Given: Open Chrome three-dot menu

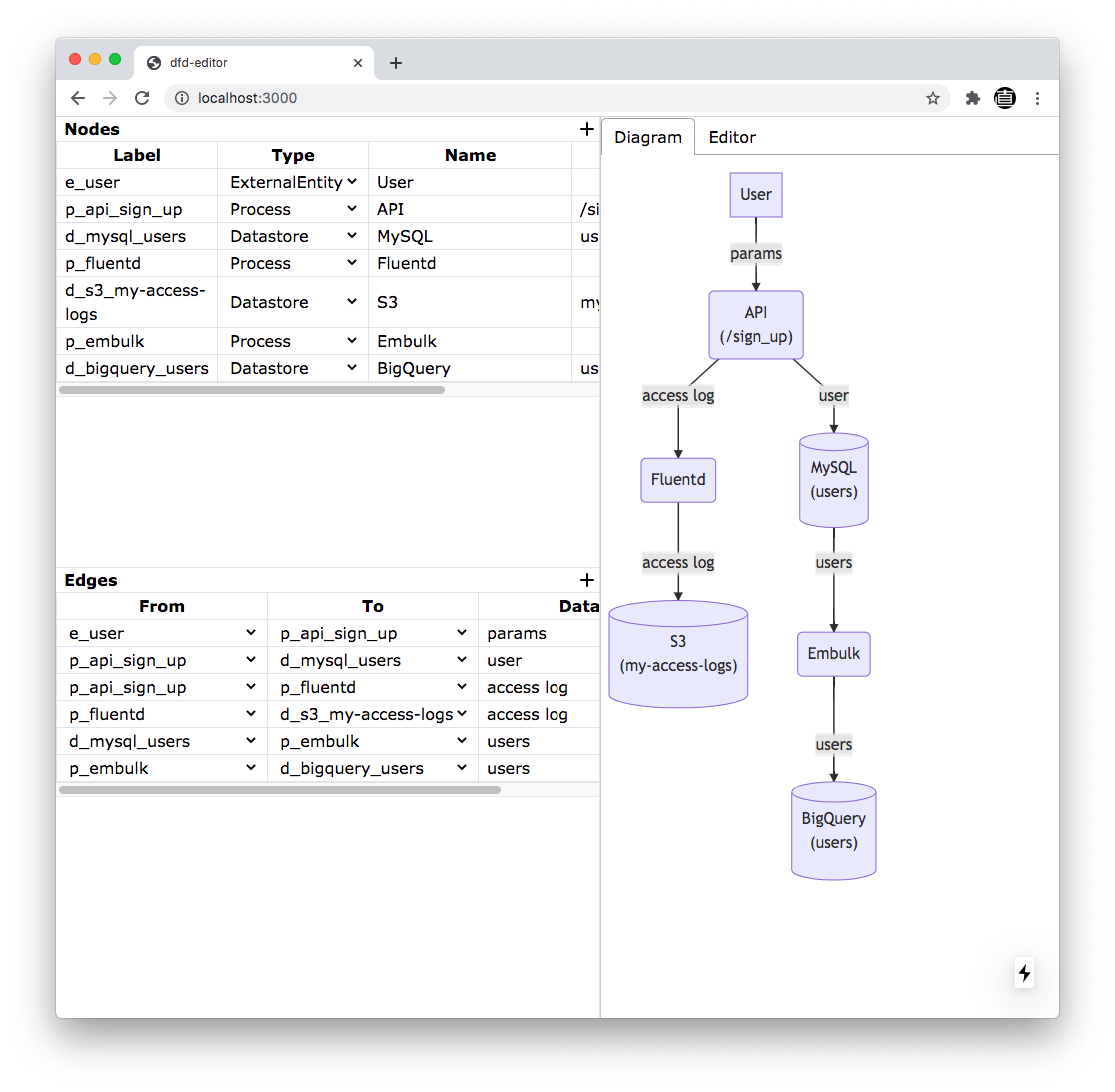Looking at the screenshot, I should click(x=1037, y=98).
